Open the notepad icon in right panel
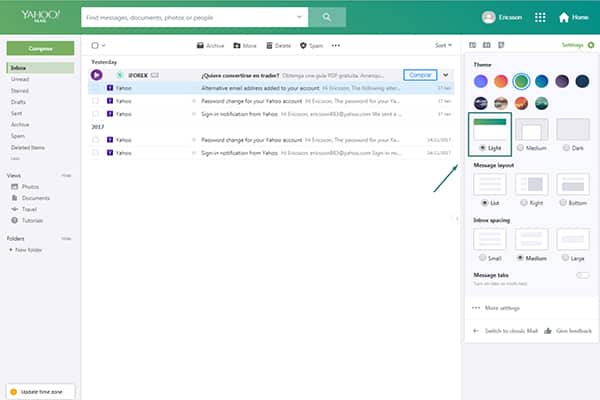The image size is (600, 400). click(501, 45)
